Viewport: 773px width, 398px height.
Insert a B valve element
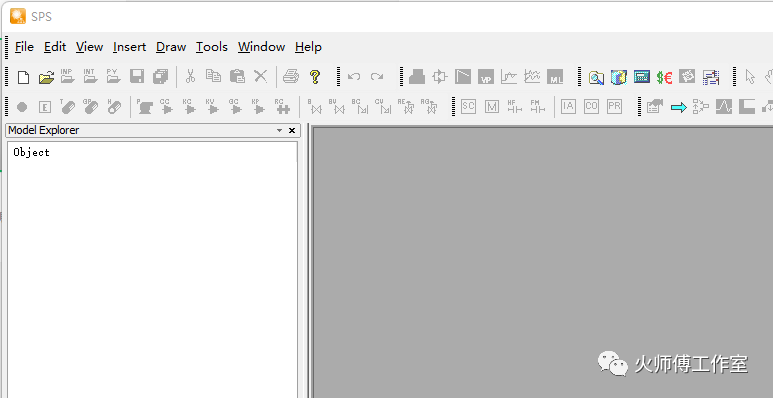click(315, 106)
